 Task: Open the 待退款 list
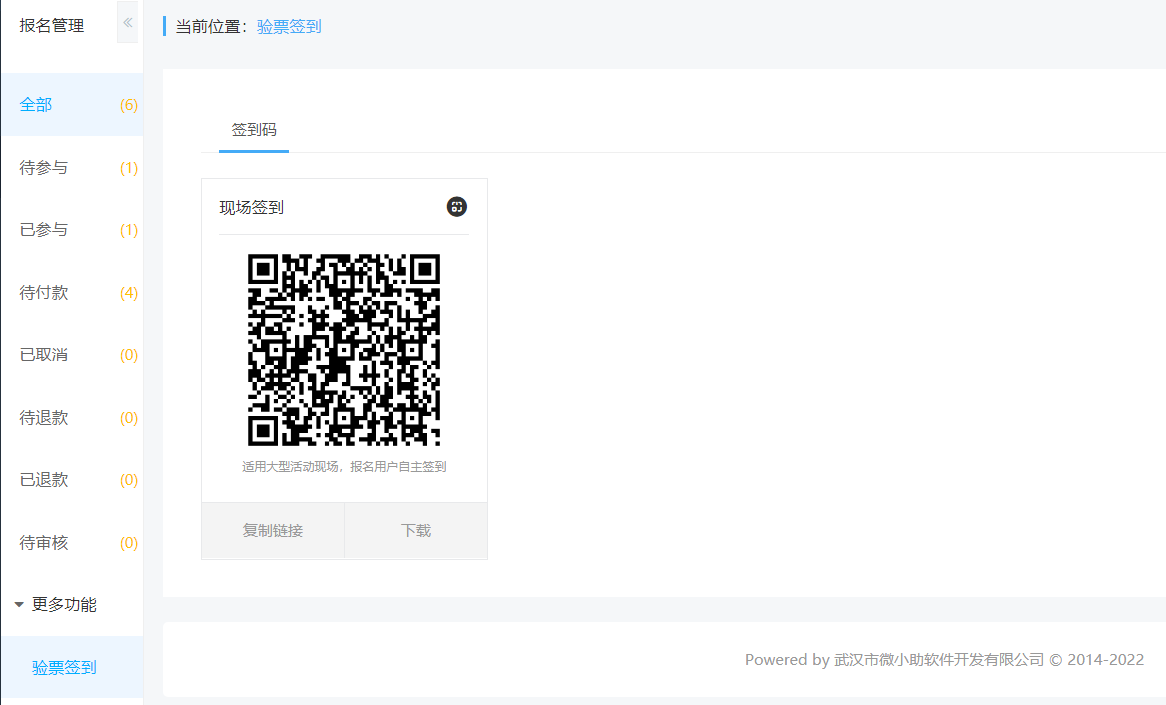[72, 417]
